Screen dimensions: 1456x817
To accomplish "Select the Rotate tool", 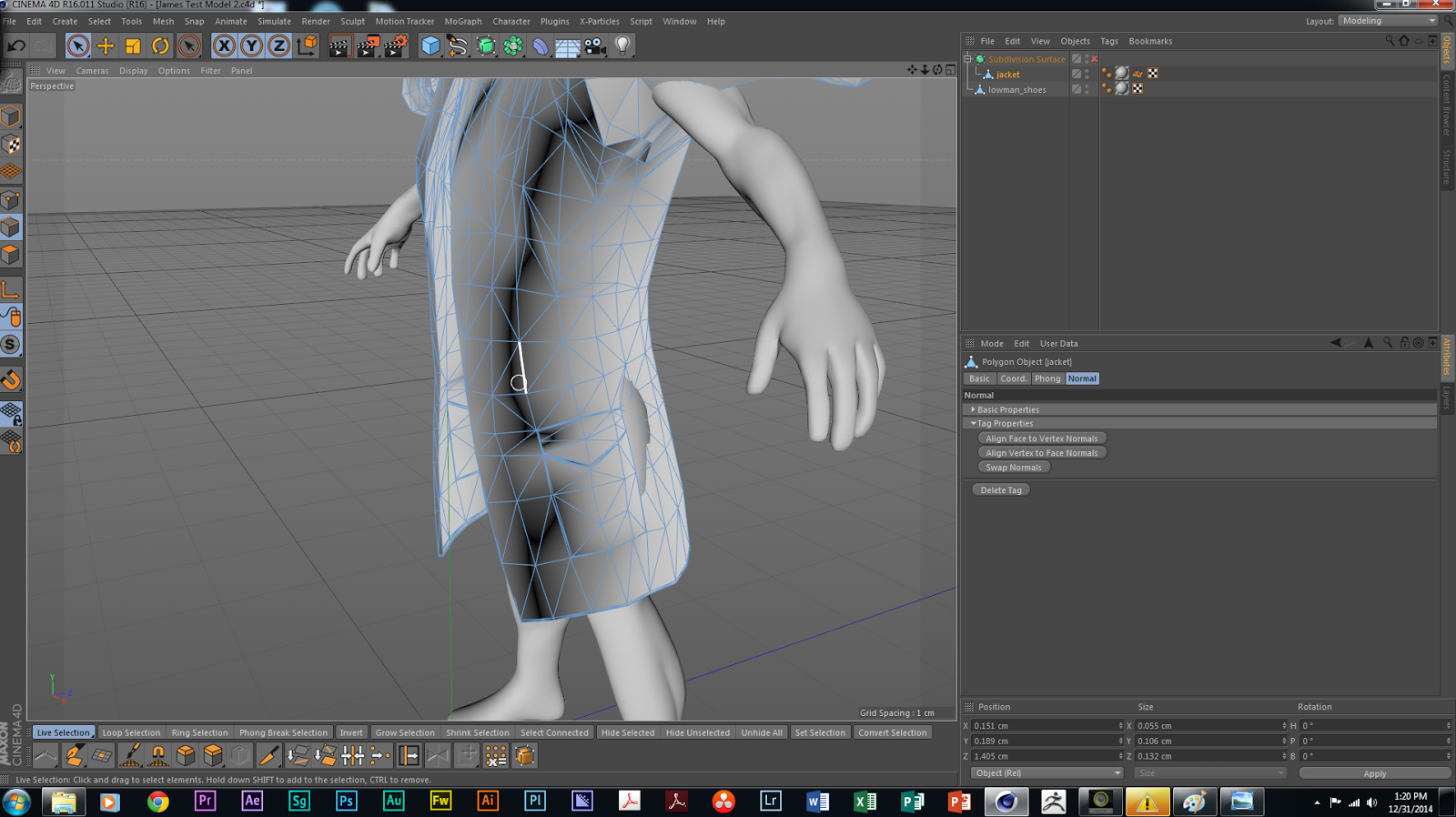I will (x=160, y=45).
